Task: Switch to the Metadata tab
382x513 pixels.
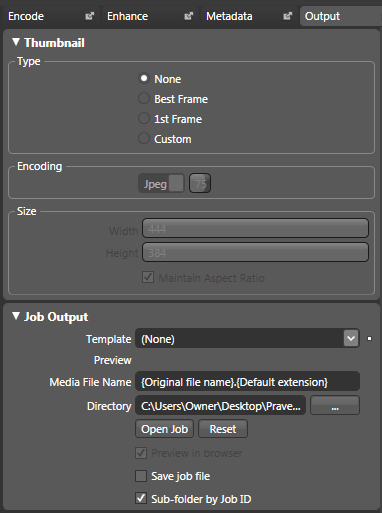Action: click(x=249, y=16)
